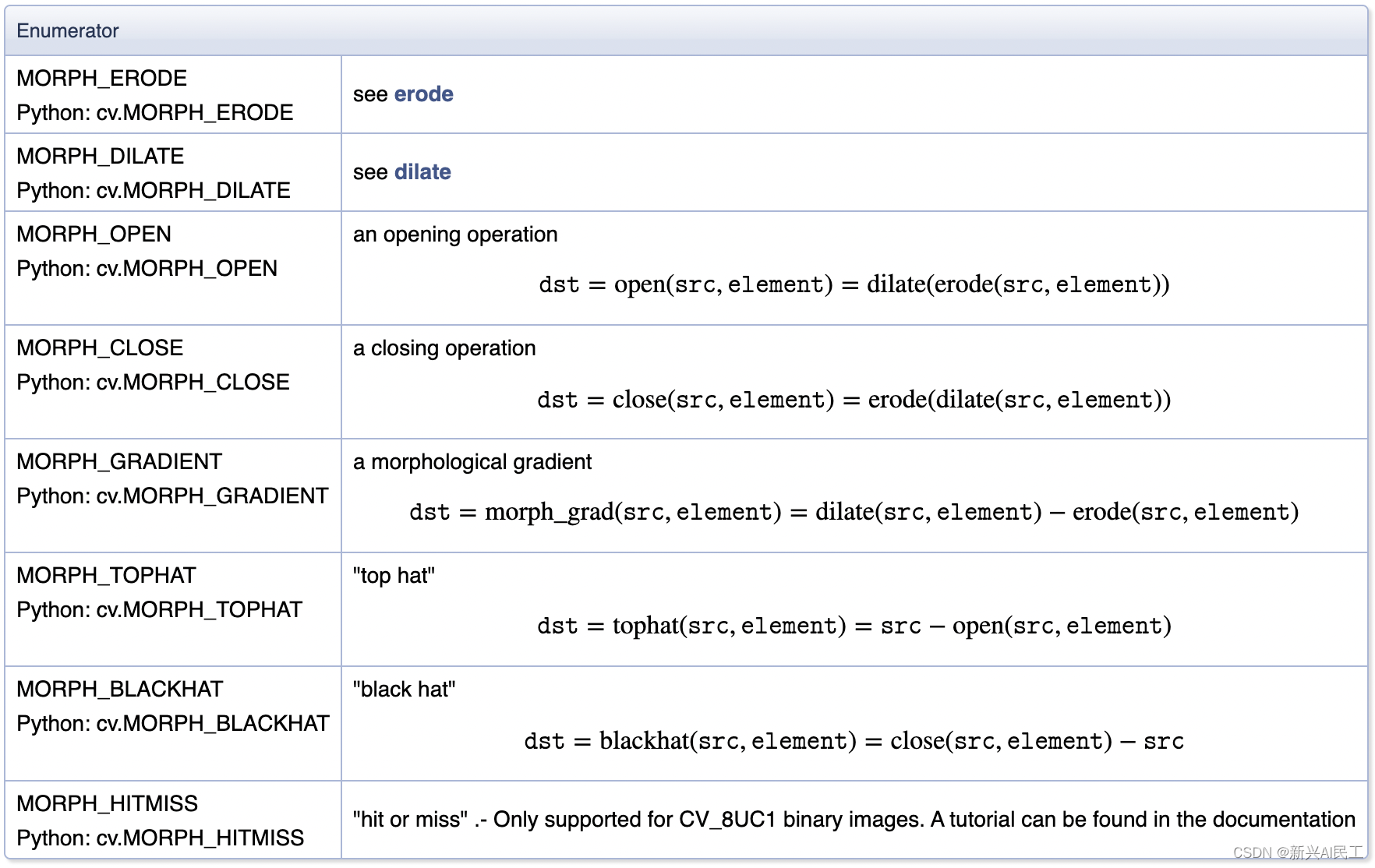Click the MORPH_HITMISS enumerator name

click(107, 803)
